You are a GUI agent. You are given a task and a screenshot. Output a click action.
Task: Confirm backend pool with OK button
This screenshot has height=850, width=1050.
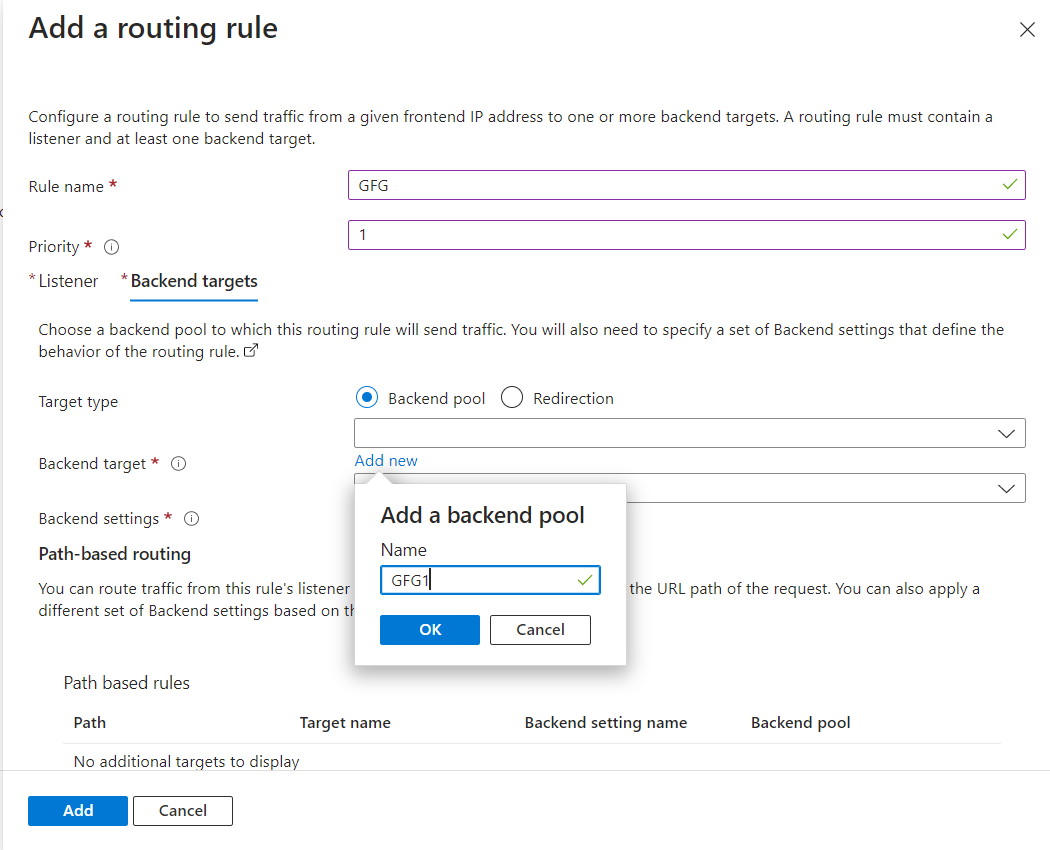[430, 630]
